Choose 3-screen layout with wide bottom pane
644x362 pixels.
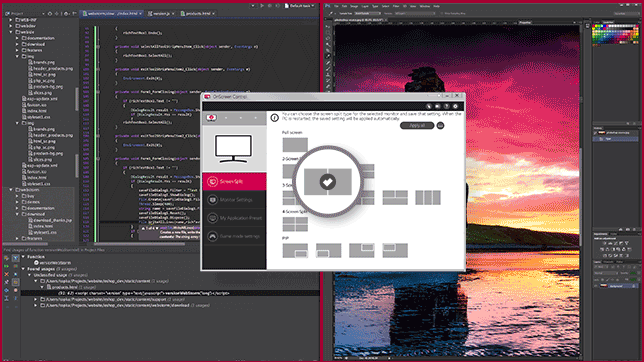(x=395, y=198)
